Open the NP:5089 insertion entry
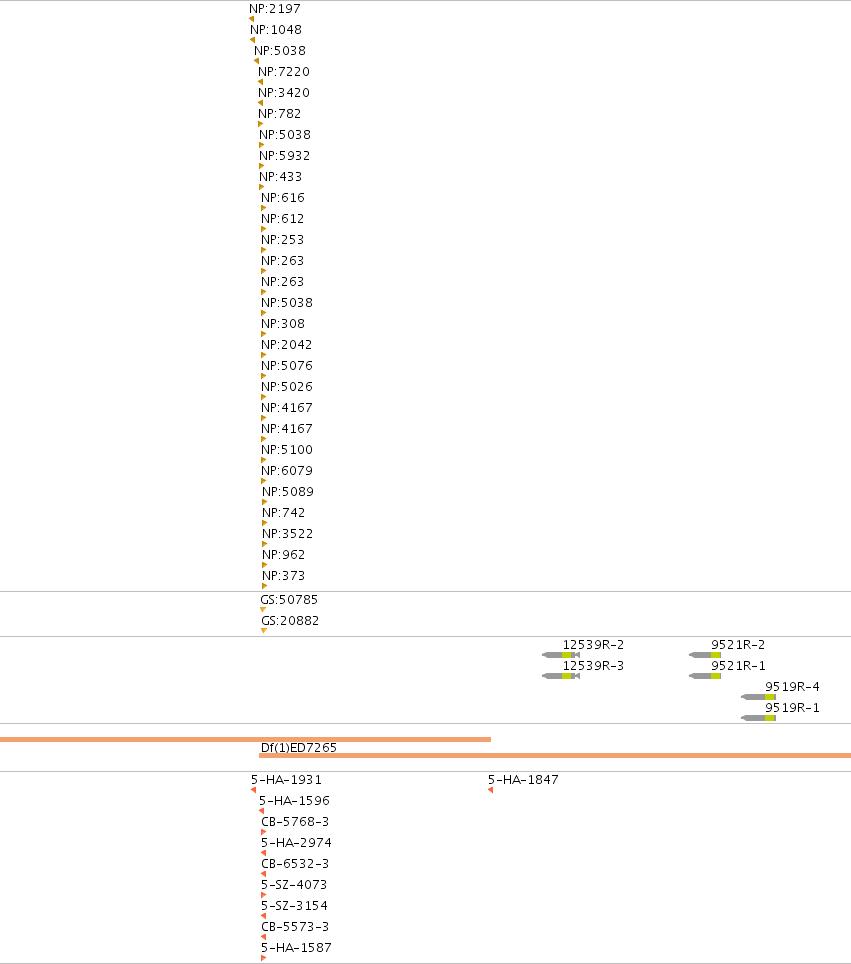 (x=288, y=491)
